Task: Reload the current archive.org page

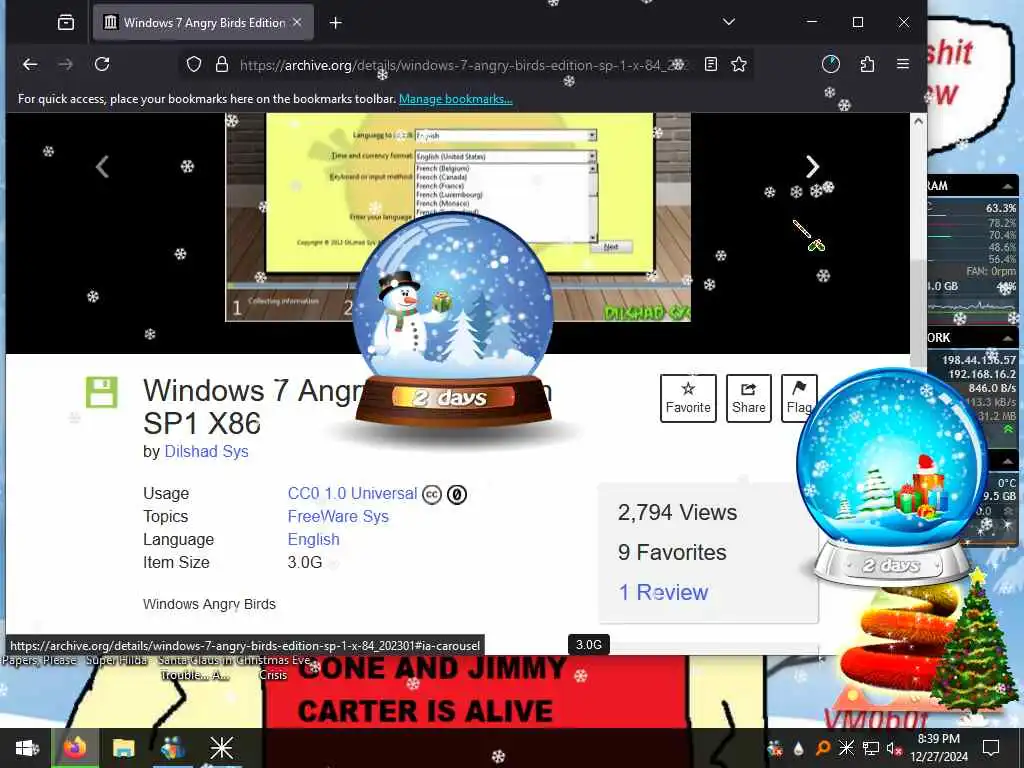Action: 102,64
